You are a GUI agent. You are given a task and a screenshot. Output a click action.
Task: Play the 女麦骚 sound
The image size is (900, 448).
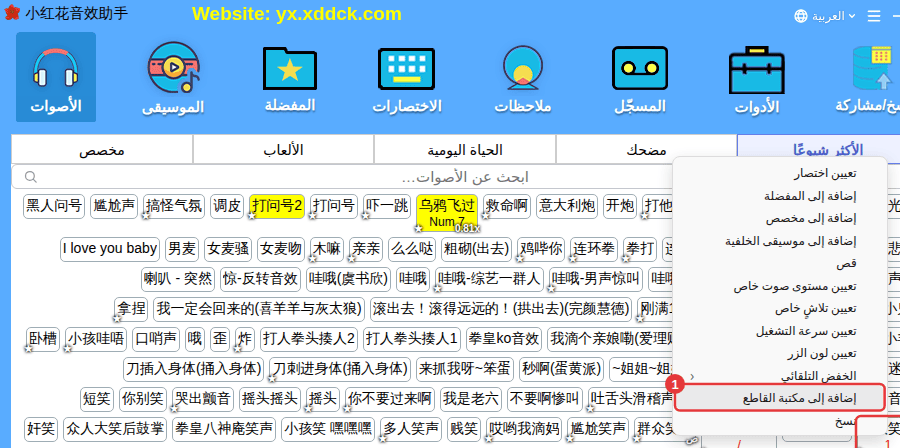(228, 249)
